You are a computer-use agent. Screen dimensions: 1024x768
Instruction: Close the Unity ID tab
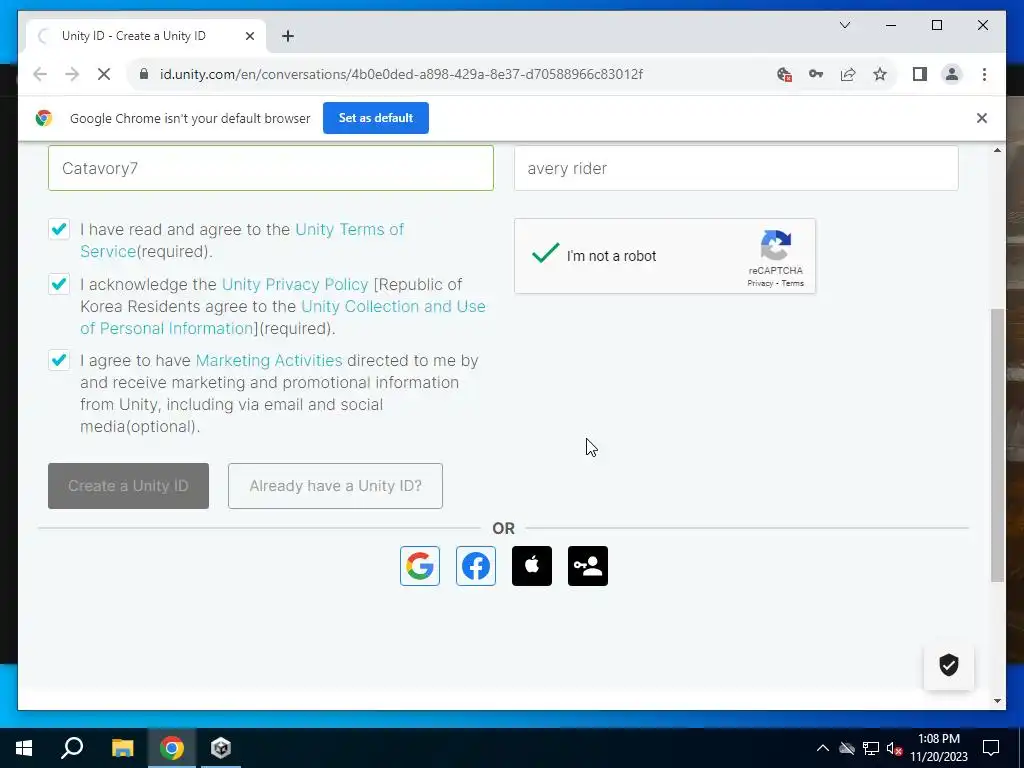click(x=249, y=36)
